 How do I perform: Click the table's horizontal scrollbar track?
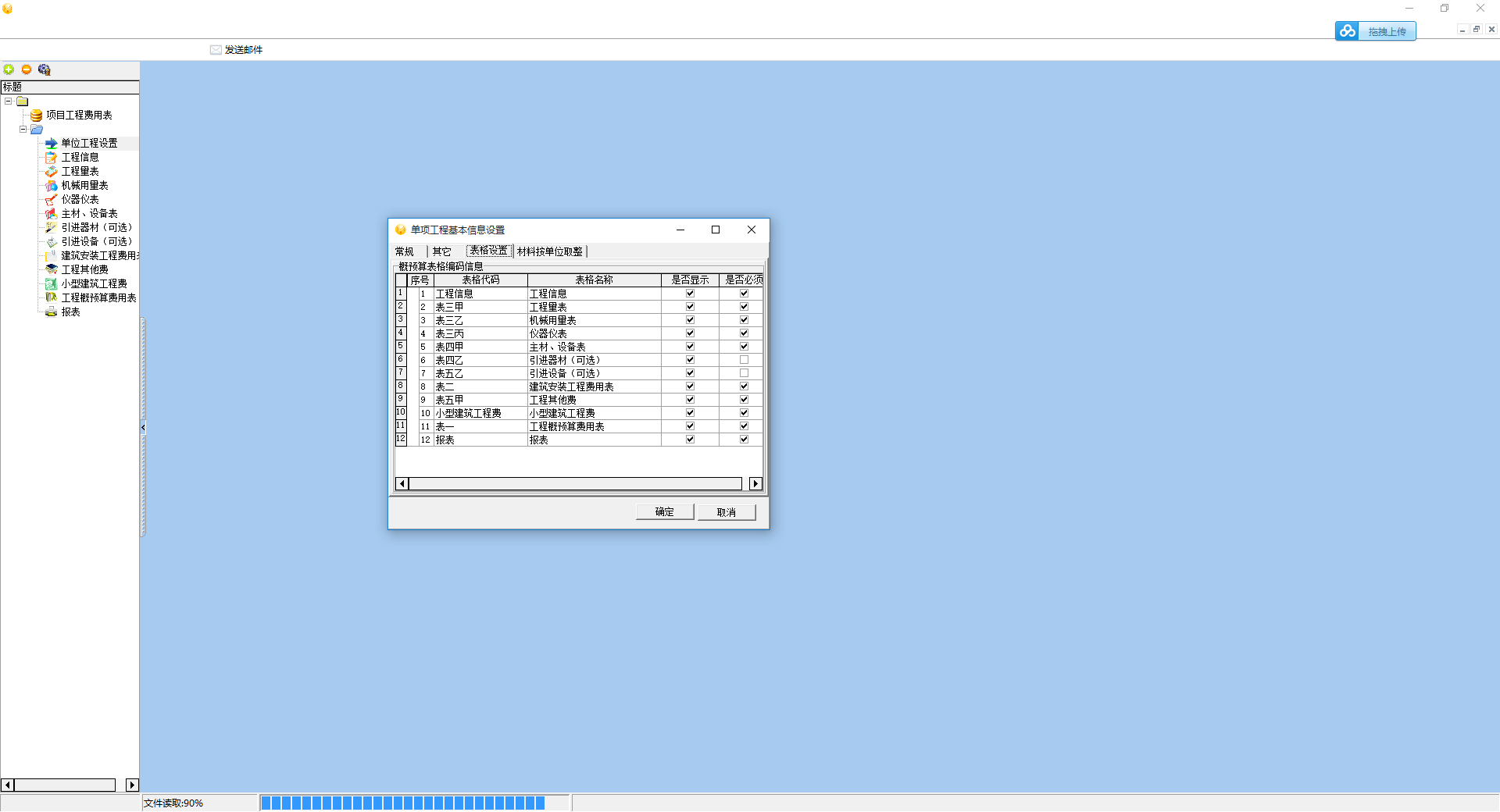coord(575,484)
